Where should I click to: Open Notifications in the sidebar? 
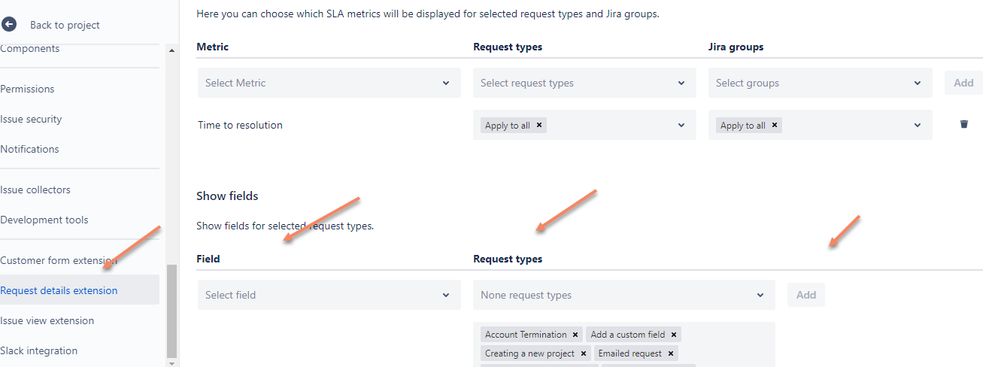tap(29, 149)
